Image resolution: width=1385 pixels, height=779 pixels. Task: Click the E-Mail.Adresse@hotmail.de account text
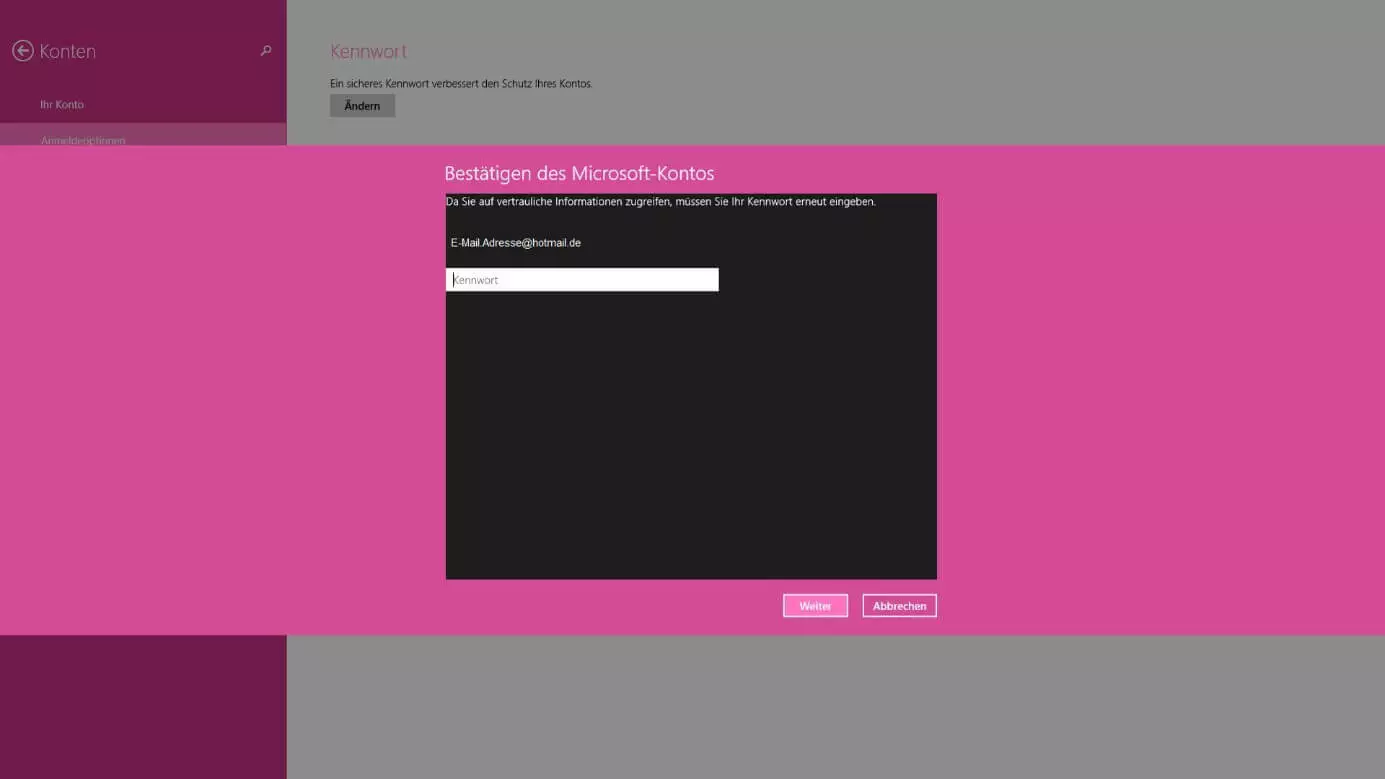coord(516,243)
